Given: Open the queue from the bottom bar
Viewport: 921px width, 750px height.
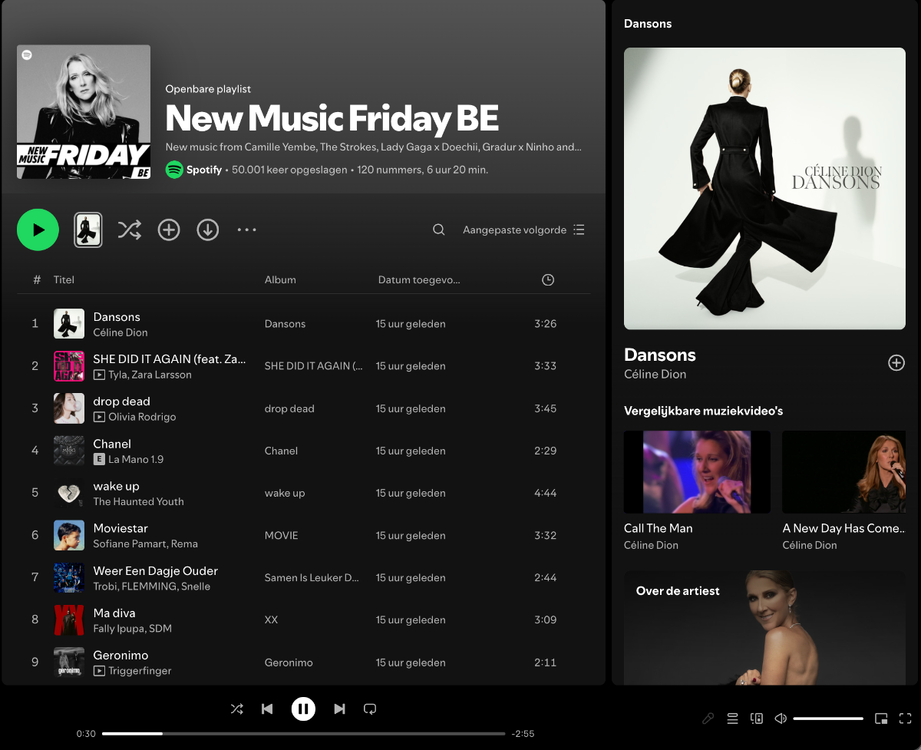Looking at the screenshot, I should pos(732,718).
